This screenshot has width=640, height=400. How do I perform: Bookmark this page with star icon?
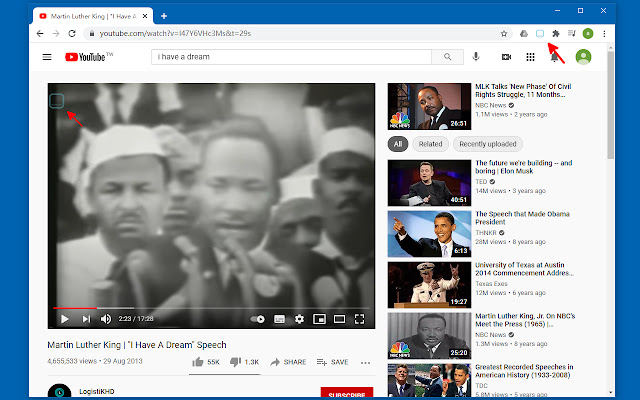tap(504, 33)
